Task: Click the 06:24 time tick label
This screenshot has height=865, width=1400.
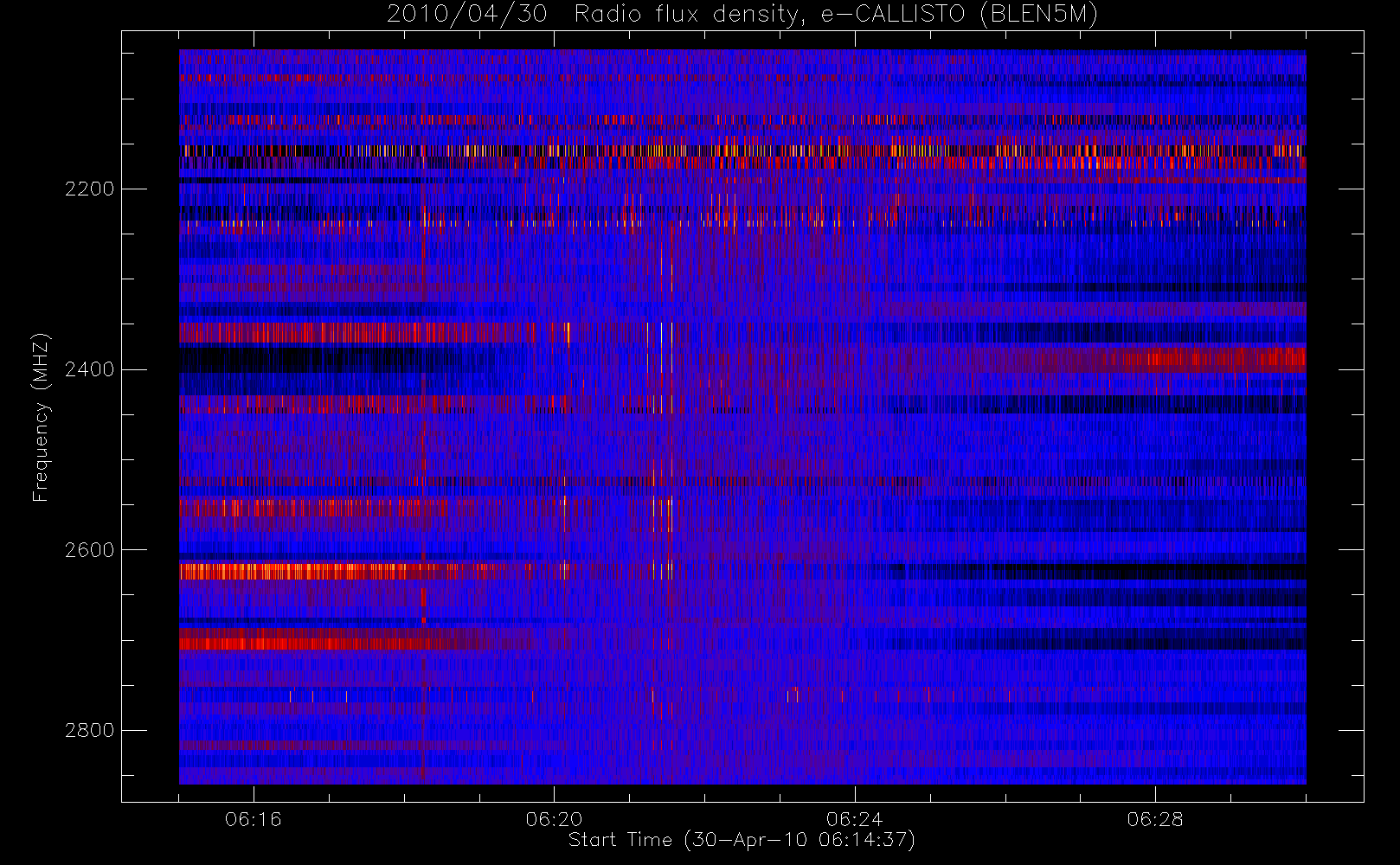Action: click(855, 819)
